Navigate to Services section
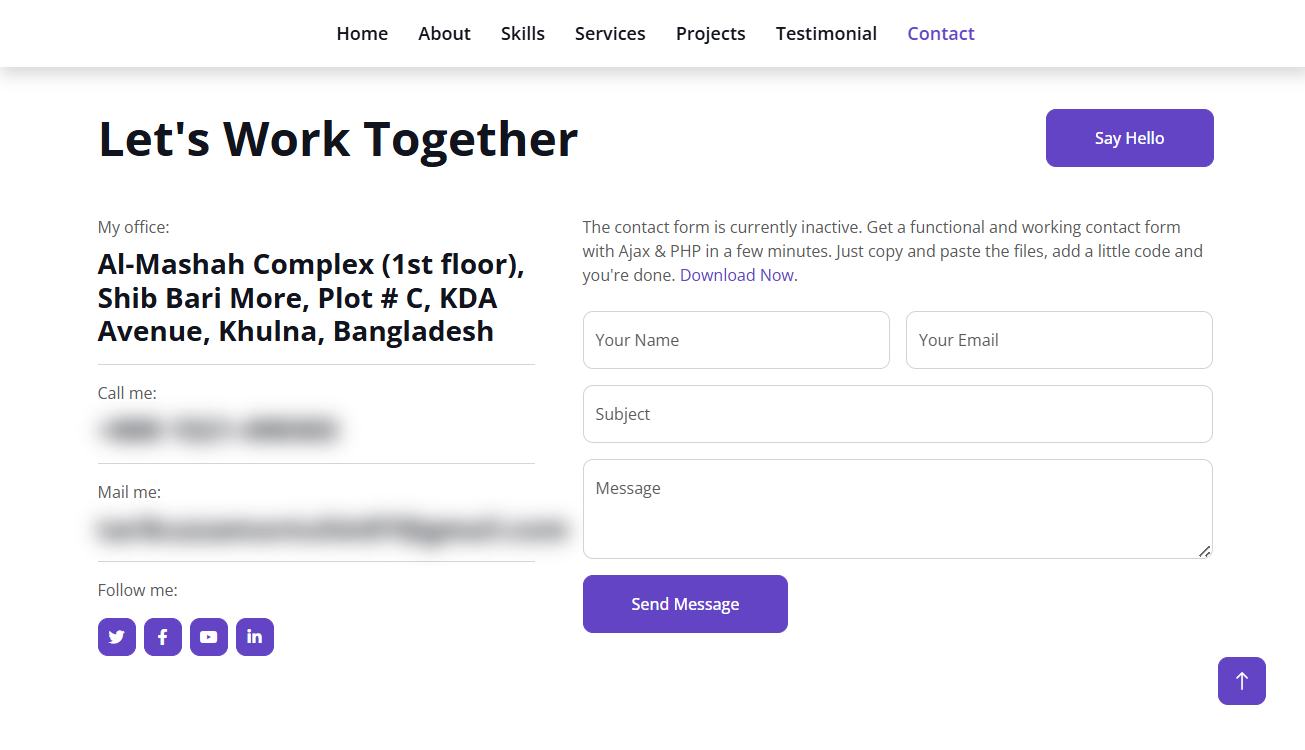This screenshot has width=1305, height=750. tap(610, 33)
